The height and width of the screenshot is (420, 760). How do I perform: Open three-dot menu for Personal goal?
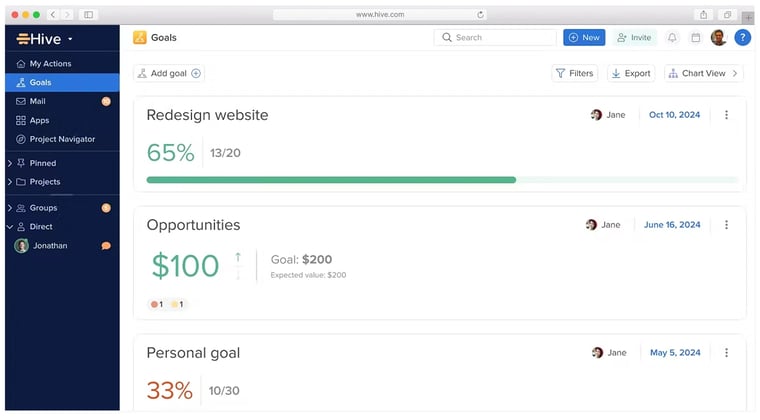[x=726, y=353]
